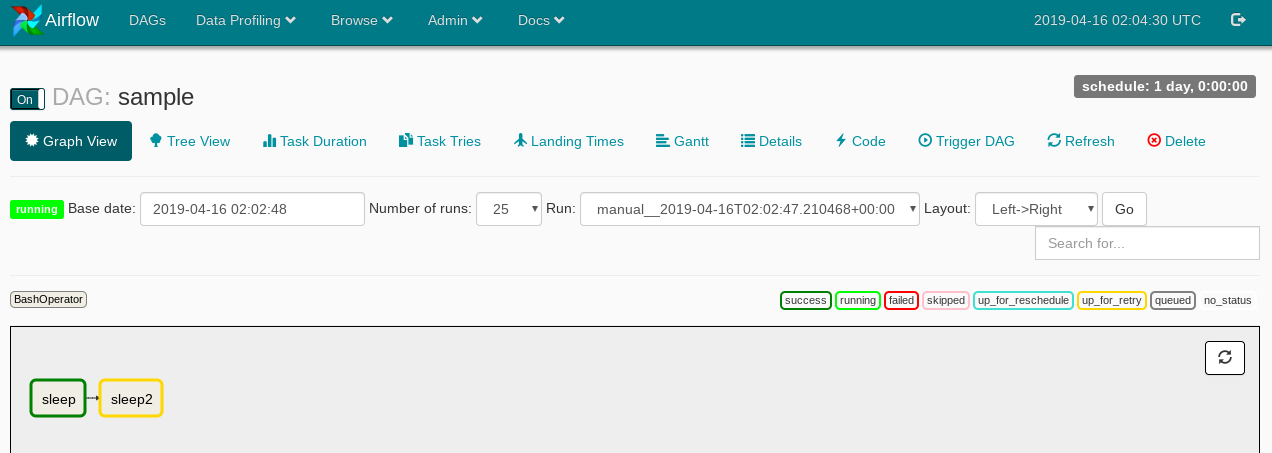Open the Run selection dropdown
The height and width of the screenshot is (453, 1272).
(750, 209)
